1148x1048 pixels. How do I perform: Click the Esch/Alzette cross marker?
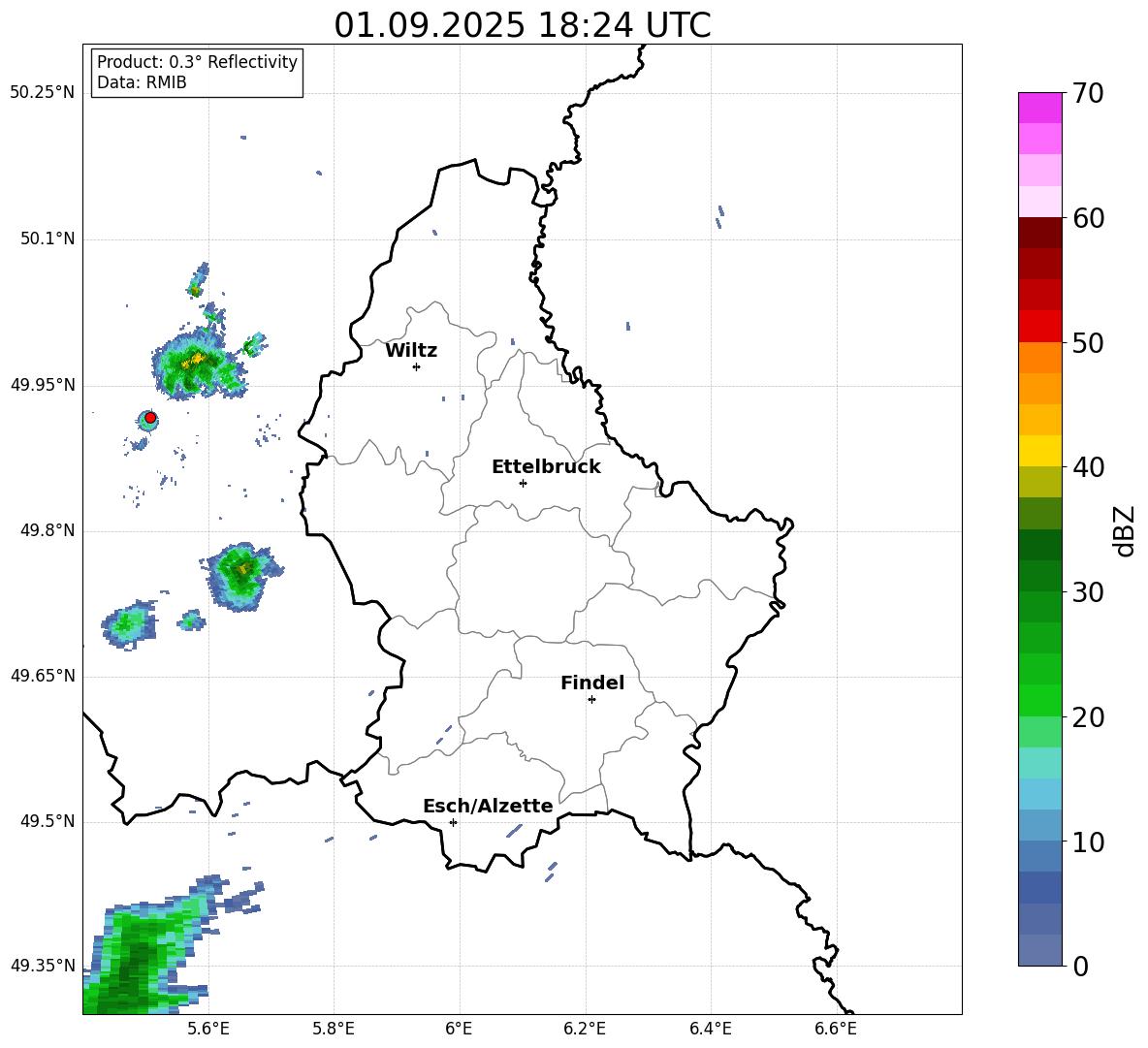coord(453,822)
